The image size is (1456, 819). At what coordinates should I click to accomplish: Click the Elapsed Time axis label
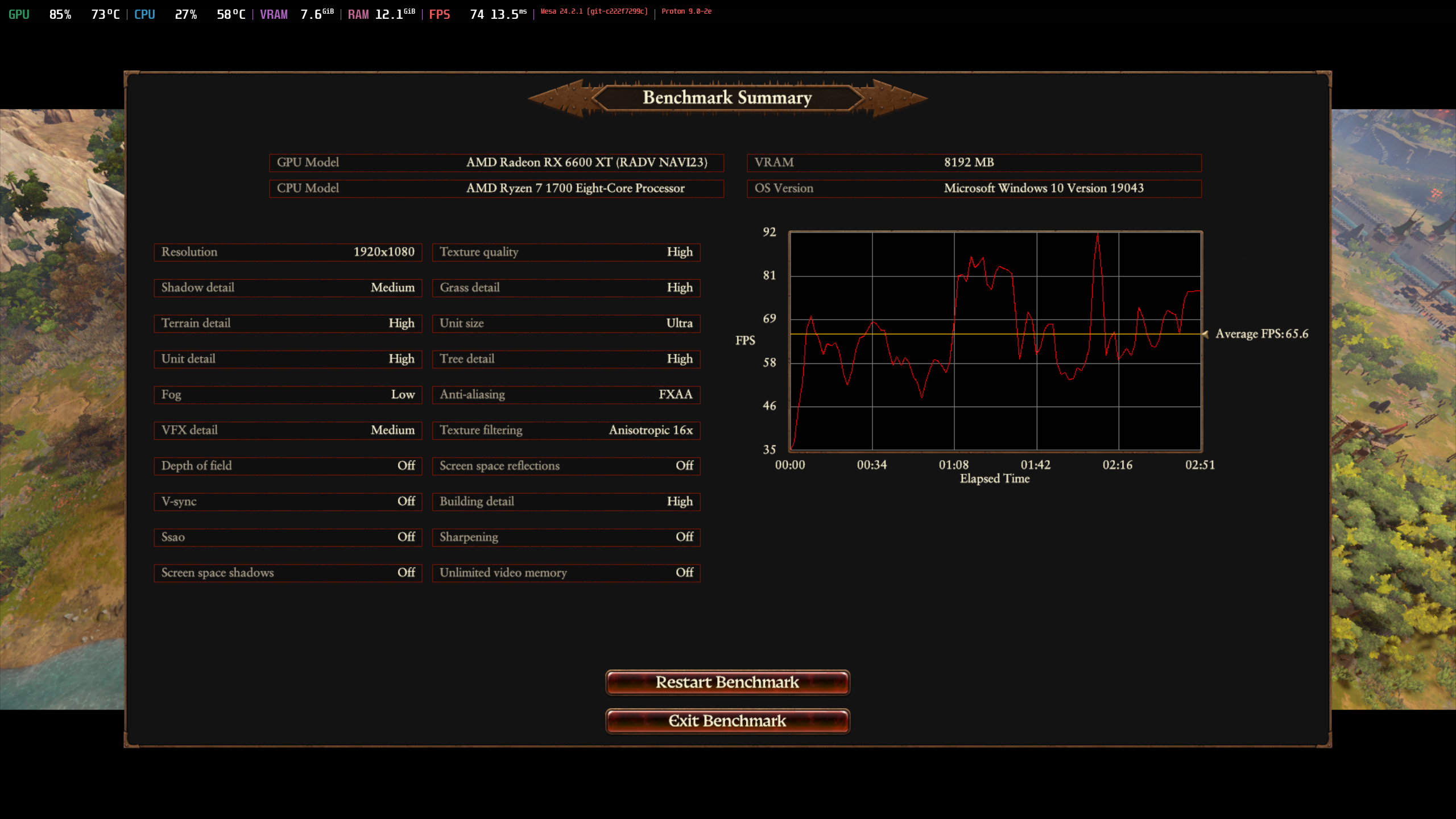pyautogui.click(x=995, y=479)
